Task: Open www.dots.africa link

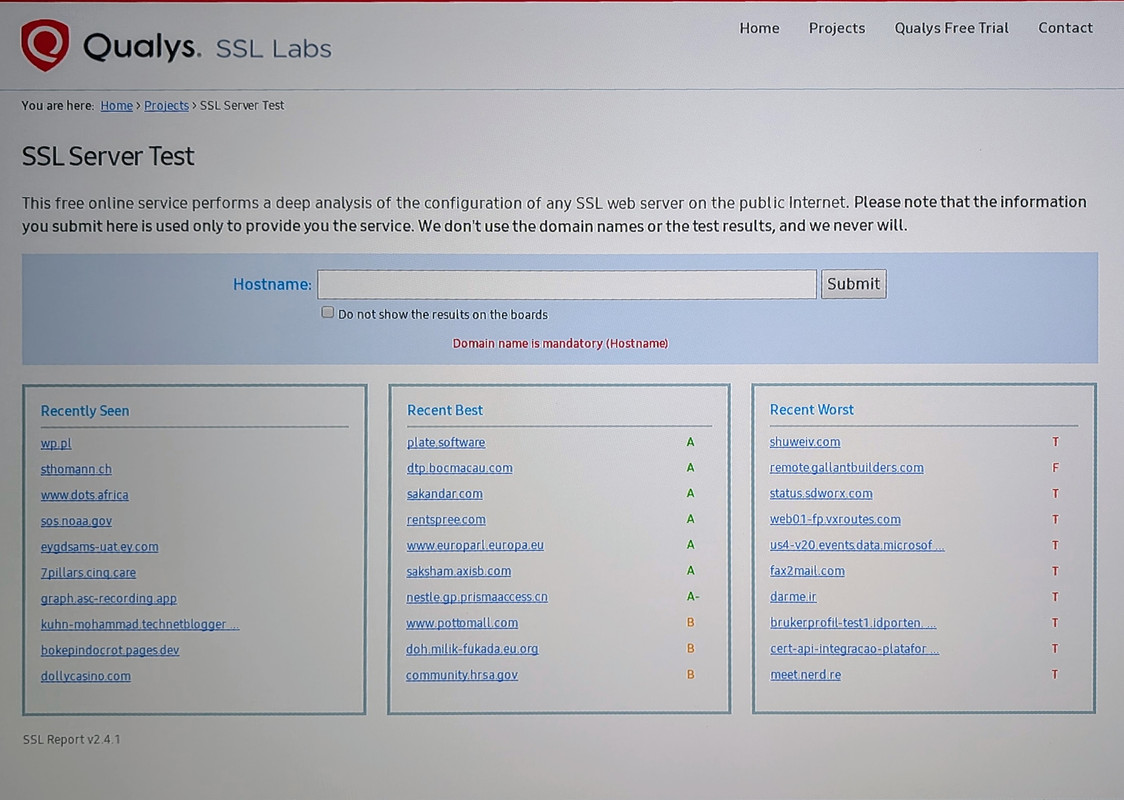Action: pyautogui.click(x=85, y=495)
